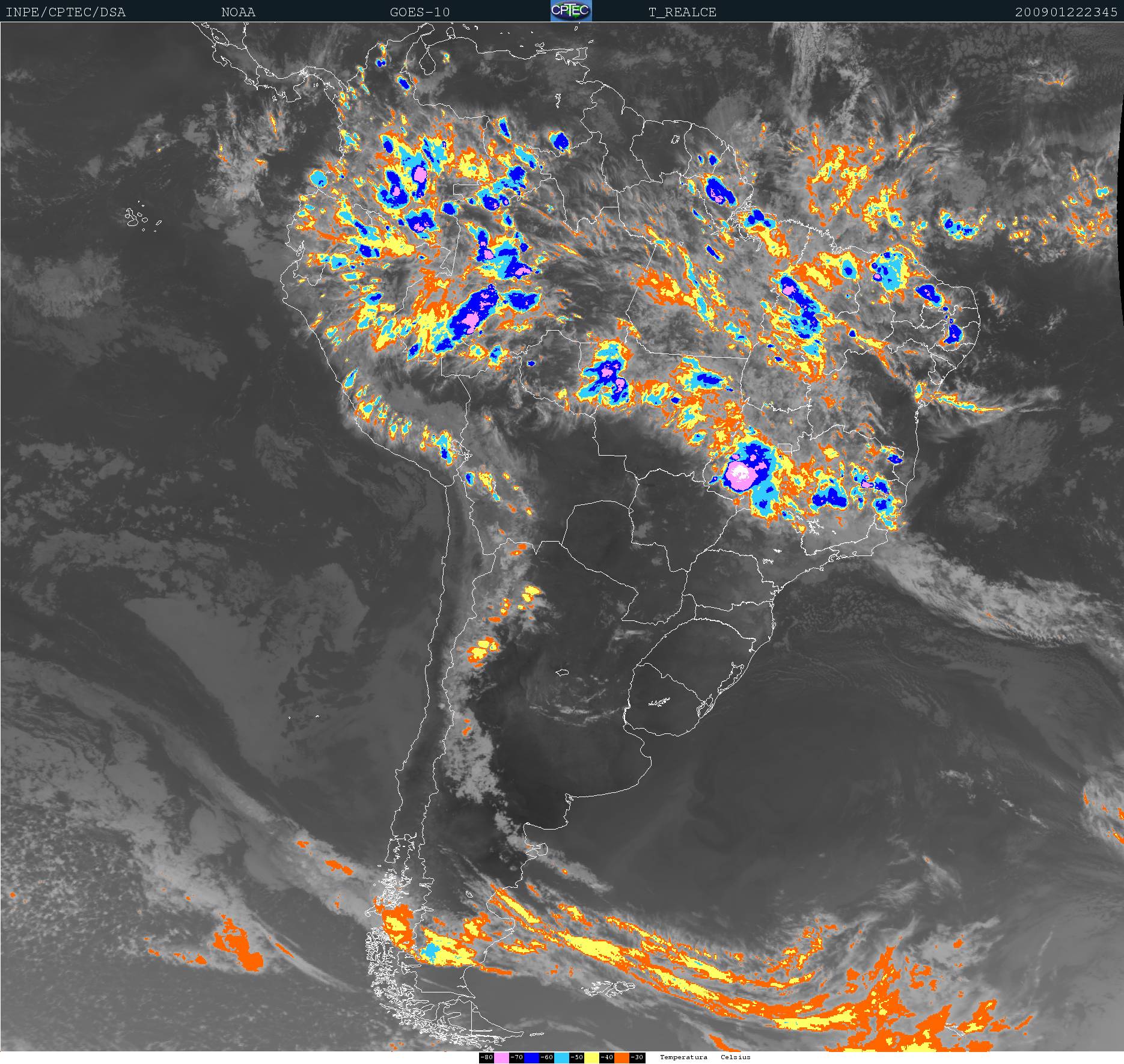
Task: Click the -70 legend value
Action: (516, 1057)
